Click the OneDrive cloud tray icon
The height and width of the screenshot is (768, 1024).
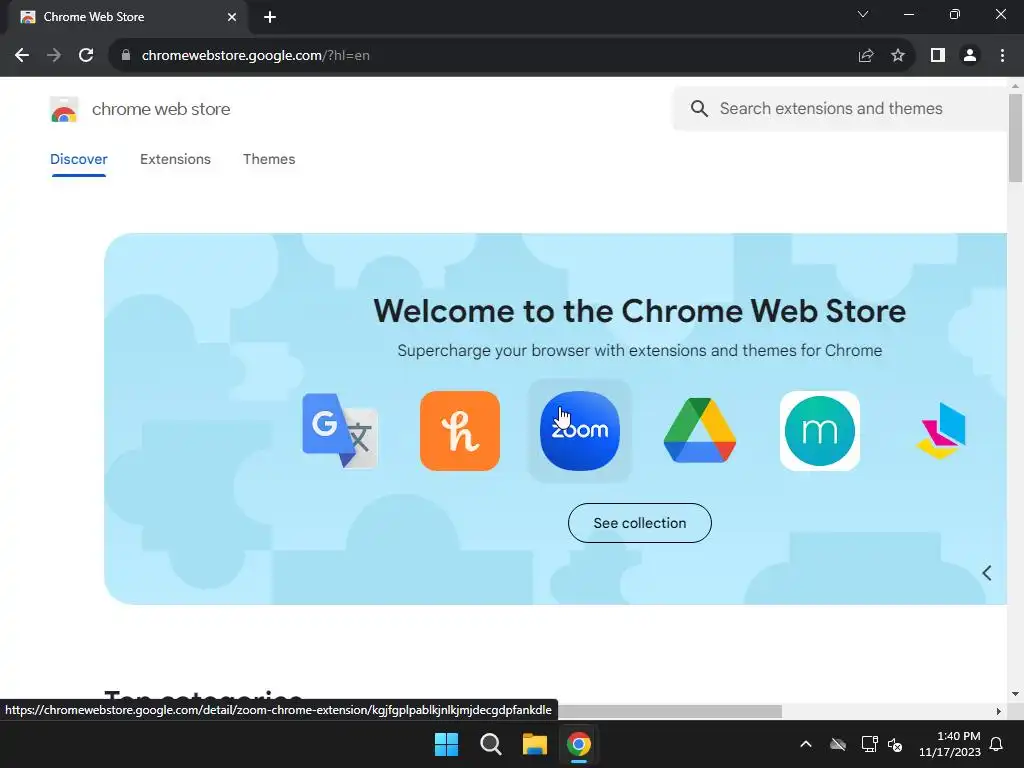click(838, 744)
